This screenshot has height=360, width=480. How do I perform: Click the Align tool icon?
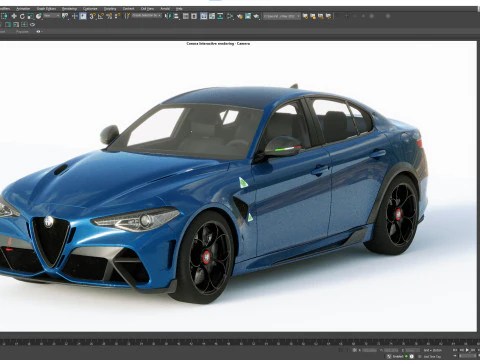click(x=176, y=16)
